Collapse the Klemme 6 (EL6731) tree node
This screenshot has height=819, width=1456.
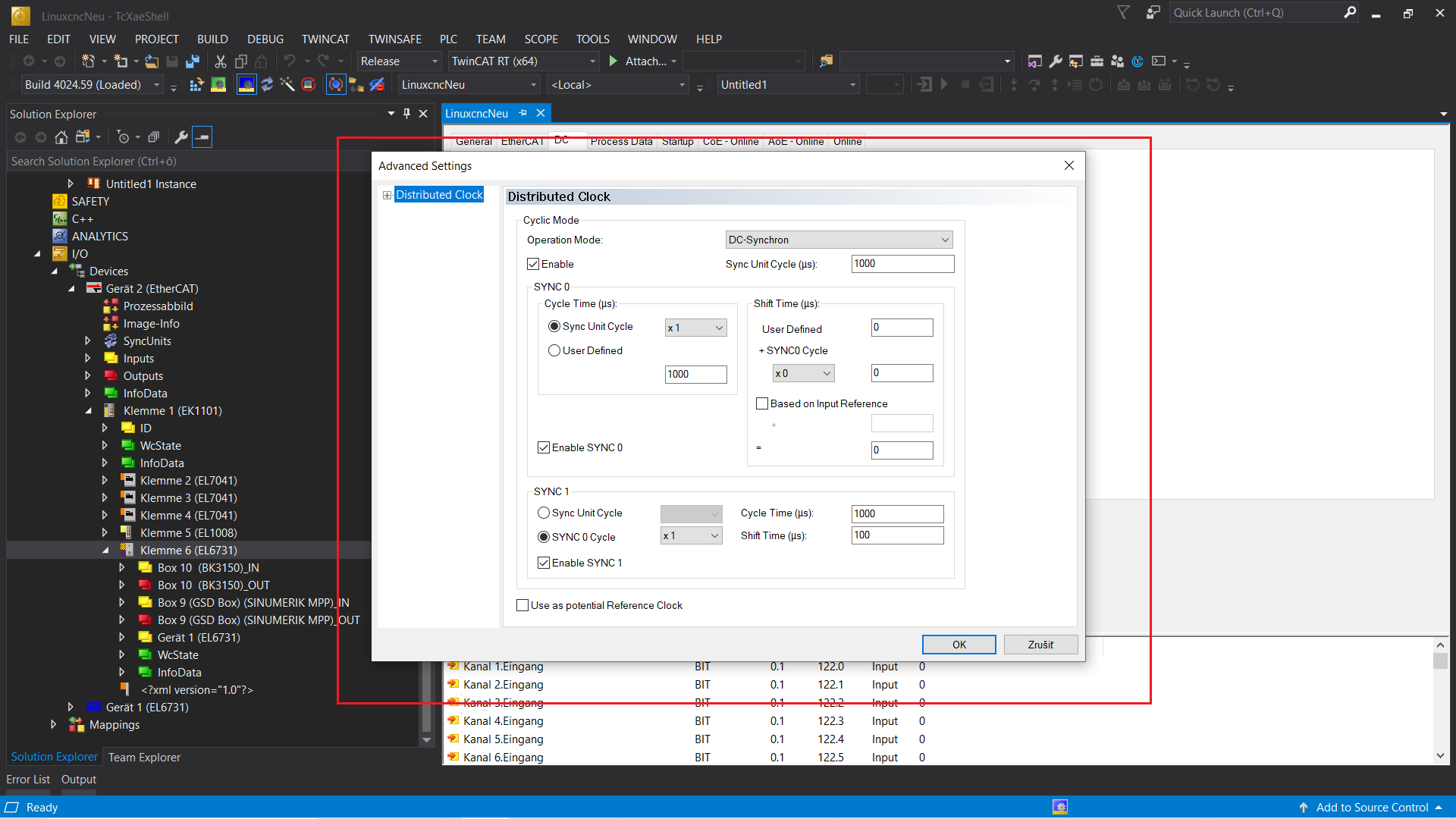(x=105, y=551)
